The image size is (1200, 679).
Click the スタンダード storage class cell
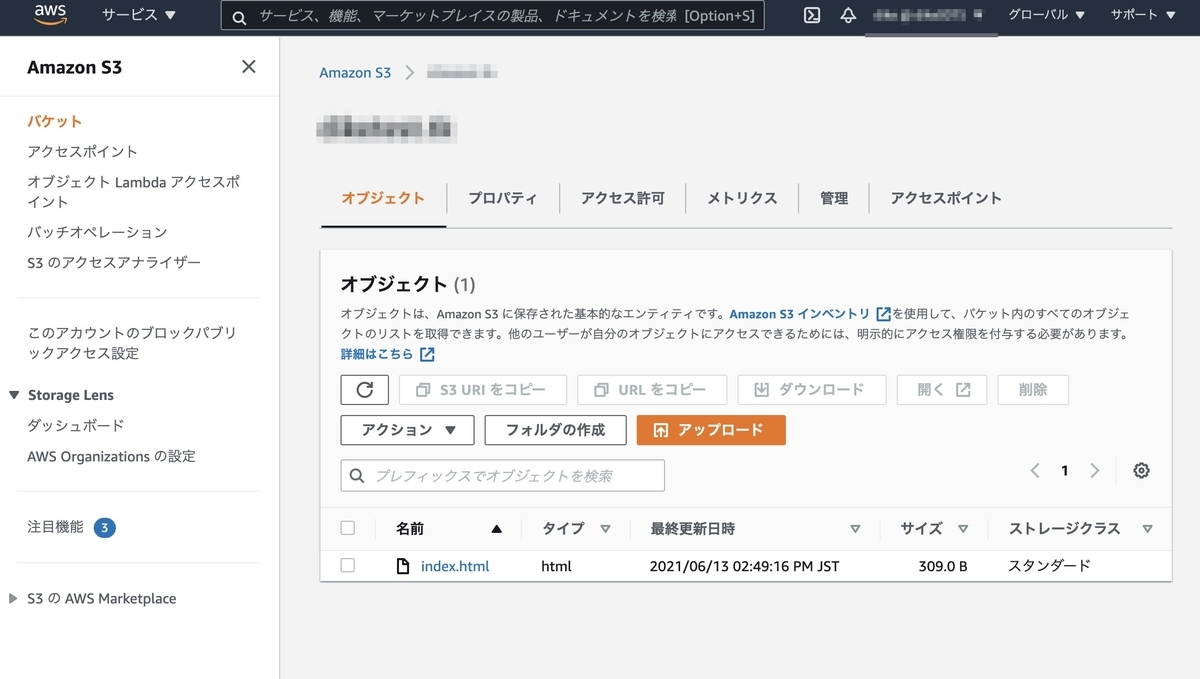pyautogui.click(x=1050, y=566)
